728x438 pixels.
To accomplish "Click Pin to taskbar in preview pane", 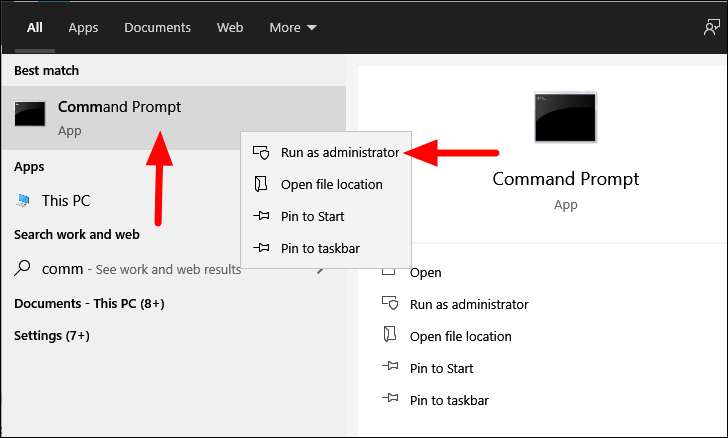I will click(449, 401).
